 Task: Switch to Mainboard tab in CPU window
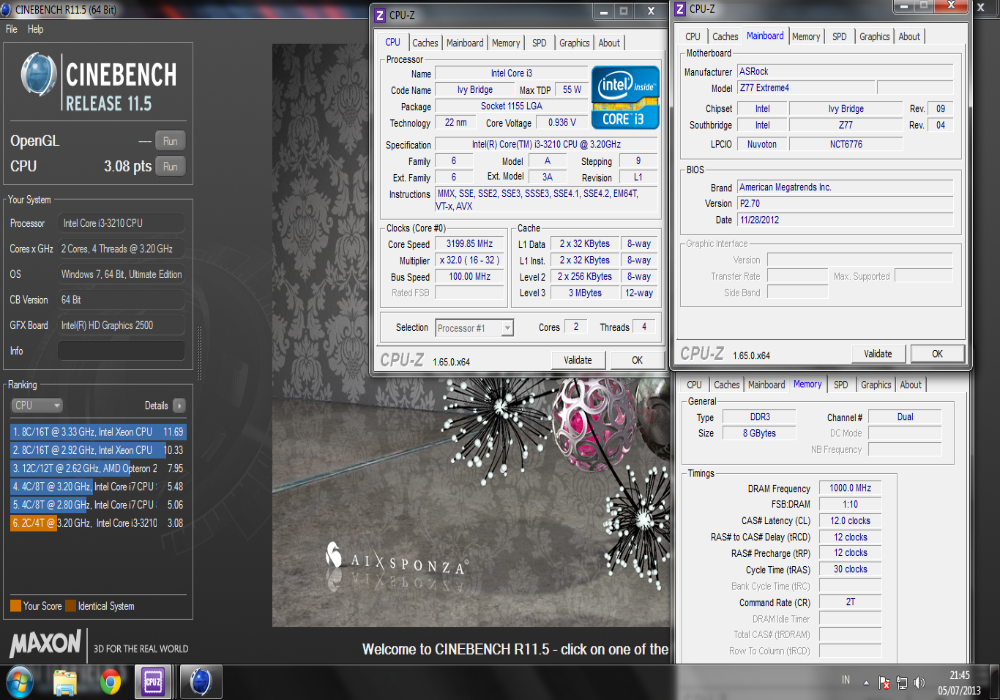tap(464, 43)
